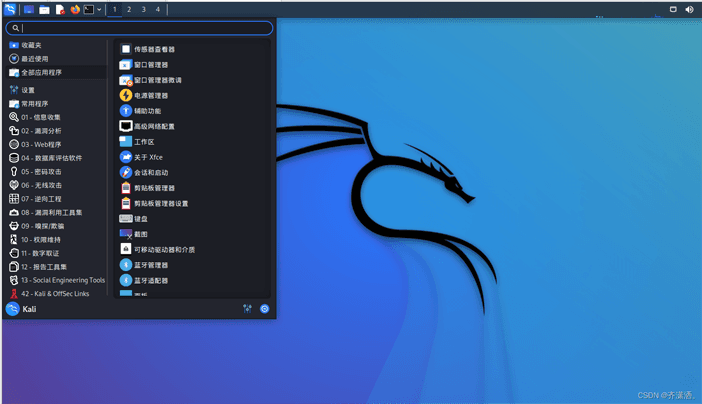702x404 pixels.
Task: Open category 10 - 权限维持
Action: [57, 240]
